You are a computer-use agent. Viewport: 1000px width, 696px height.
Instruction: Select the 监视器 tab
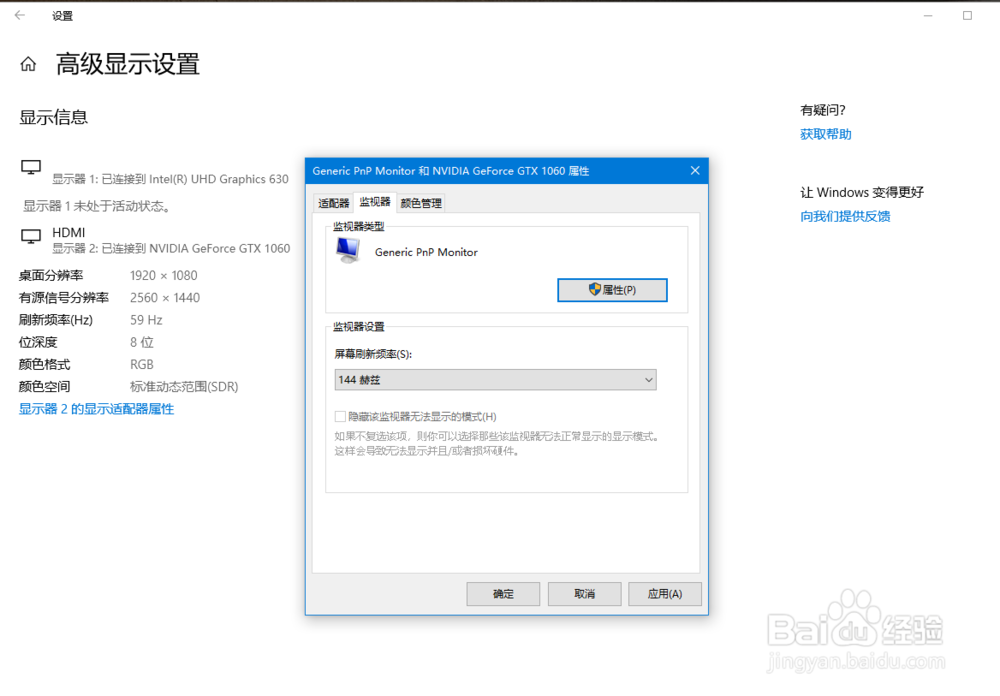[375, 202]
